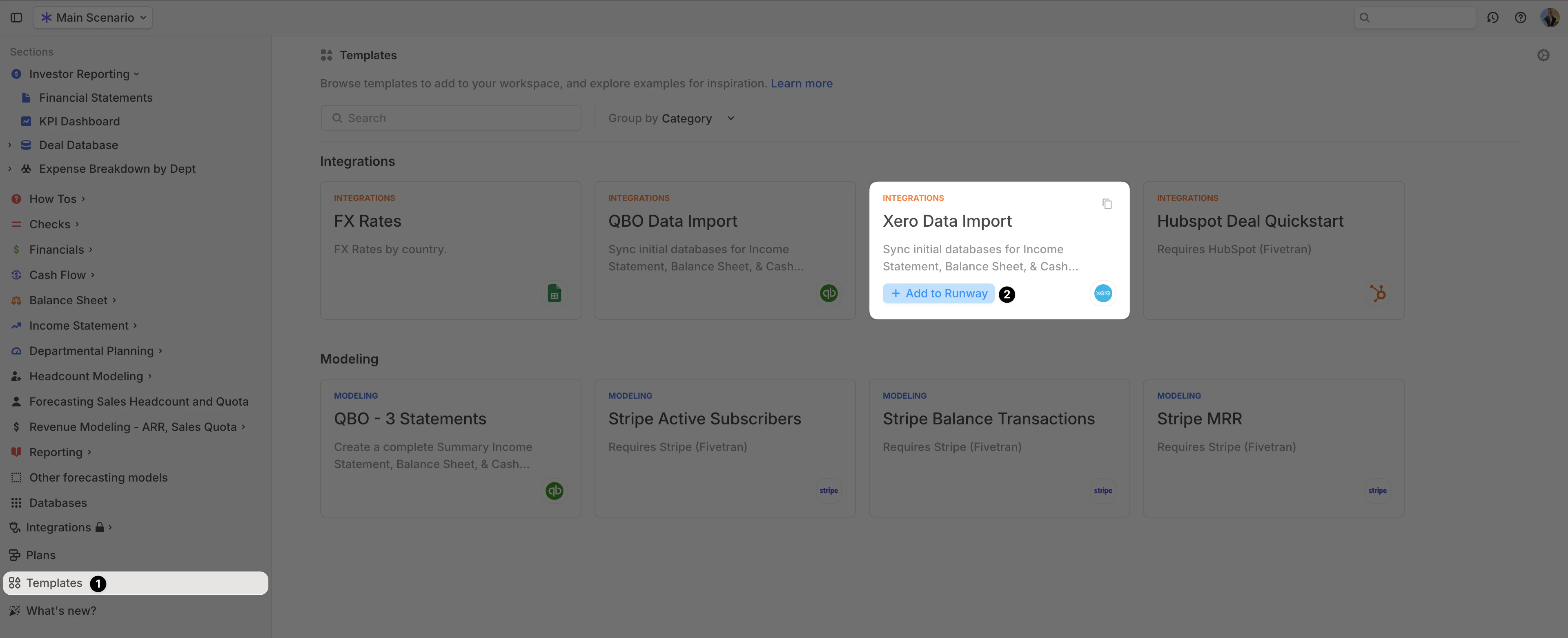Select Templates in the sidebar
This screenshot has width=1568, height=638.
[x=53, y=582]
